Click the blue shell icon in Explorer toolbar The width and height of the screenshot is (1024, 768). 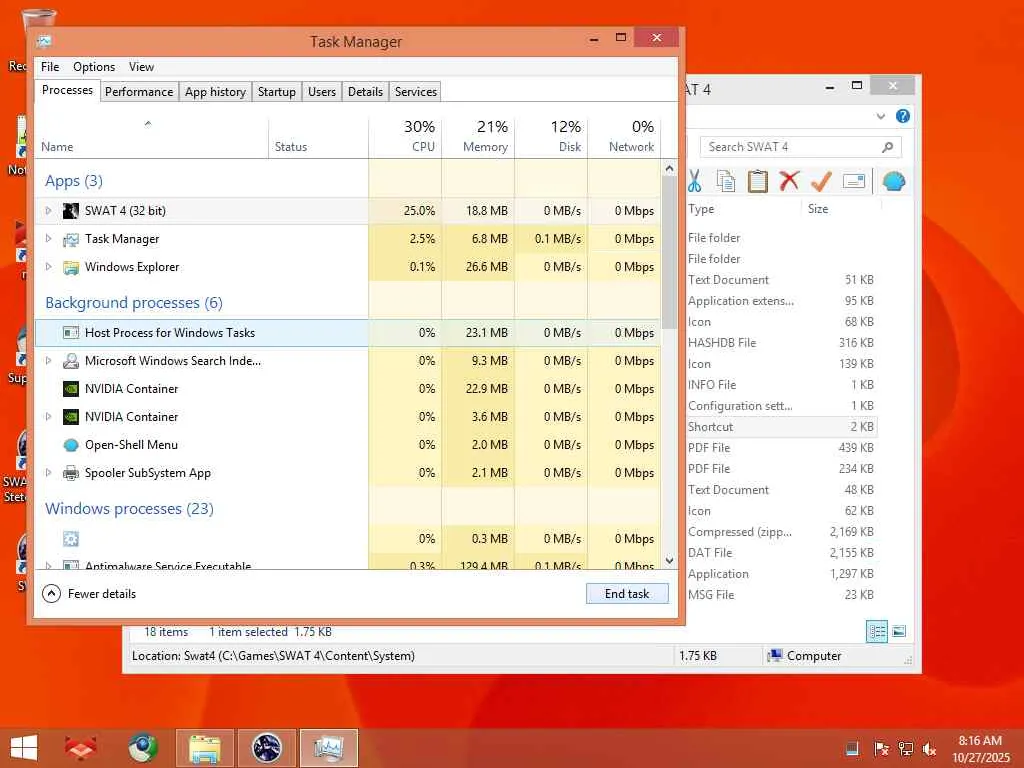893,181
